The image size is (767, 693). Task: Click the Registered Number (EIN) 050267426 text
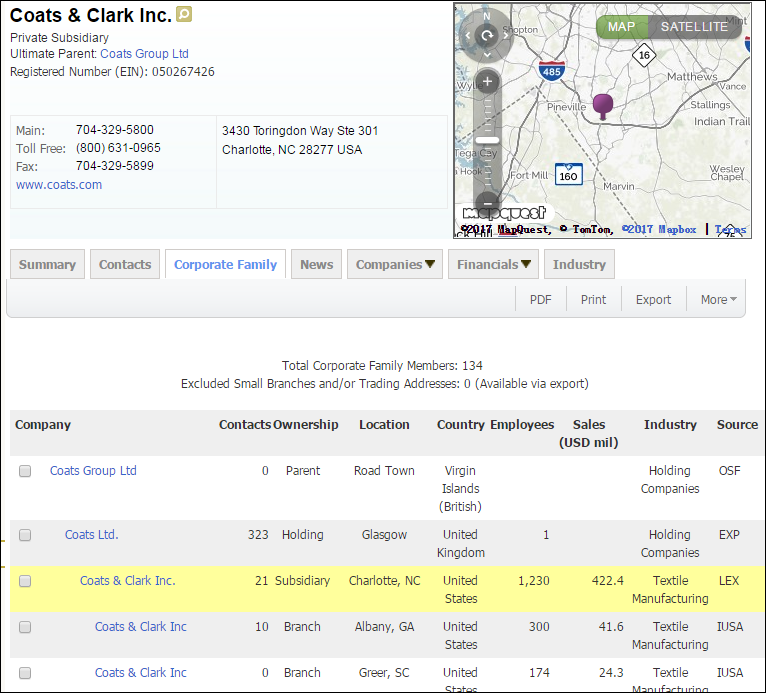point(112,72)
